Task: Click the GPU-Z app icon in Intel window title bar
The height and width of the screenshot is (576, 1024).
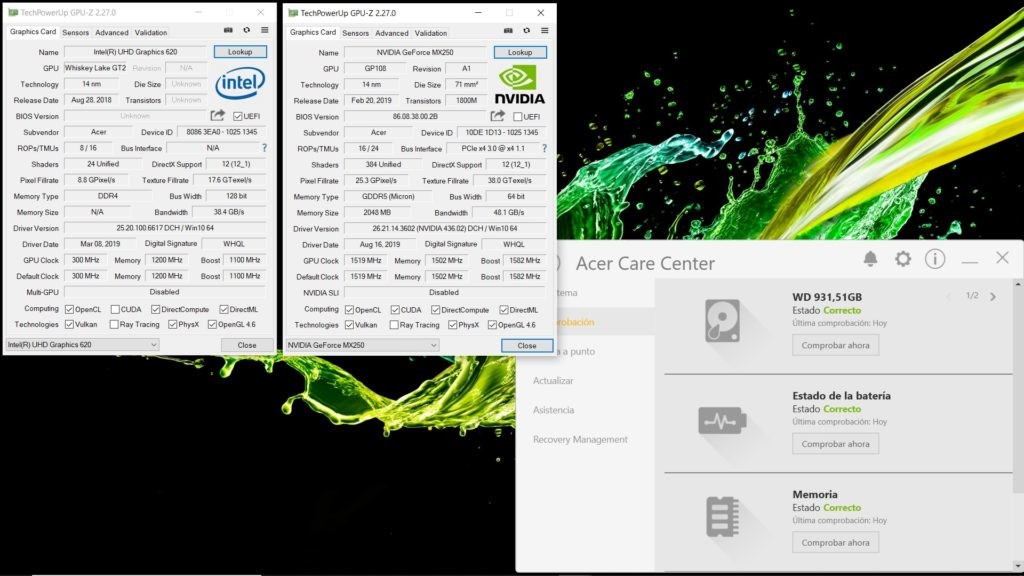Action: click(x=12, y=12)
